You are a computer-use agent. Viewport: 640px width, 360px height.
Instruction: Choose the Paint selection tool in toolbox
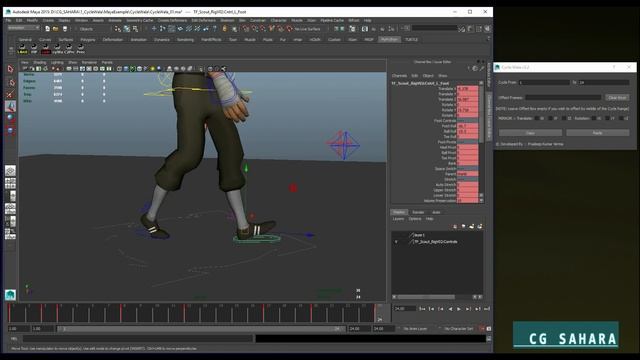click(11, 94)
